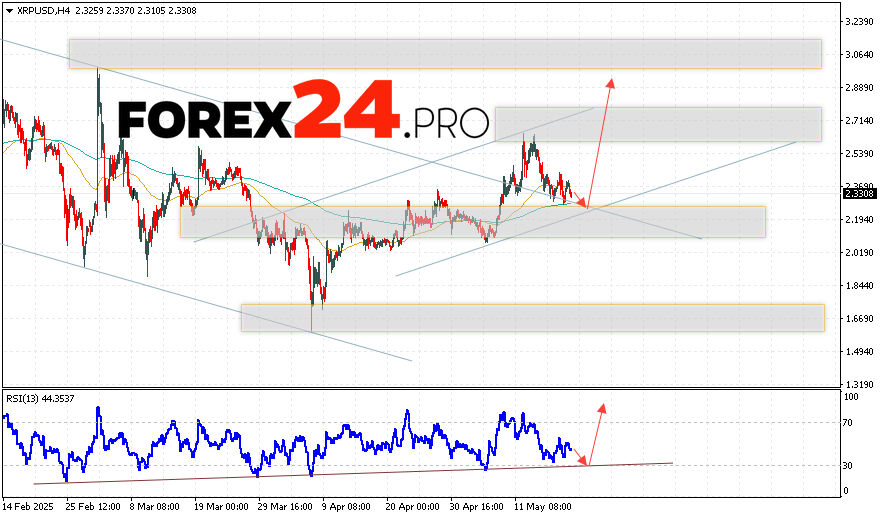The image size is (881, 518).
Task: Click the 3.2390 price axis label
Action: click(859, 21)
